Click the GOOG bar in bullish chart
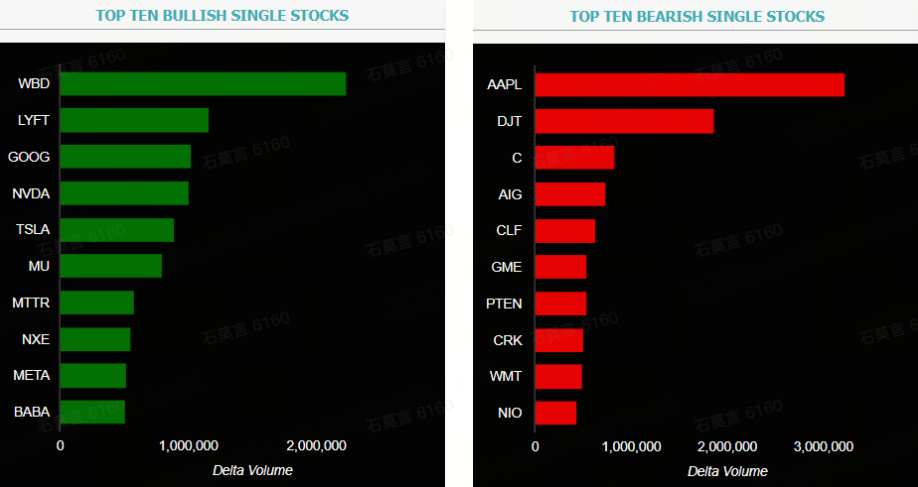The width and height of the screenshot is (918, 487). pyautogui.click(x=125, y=156)
